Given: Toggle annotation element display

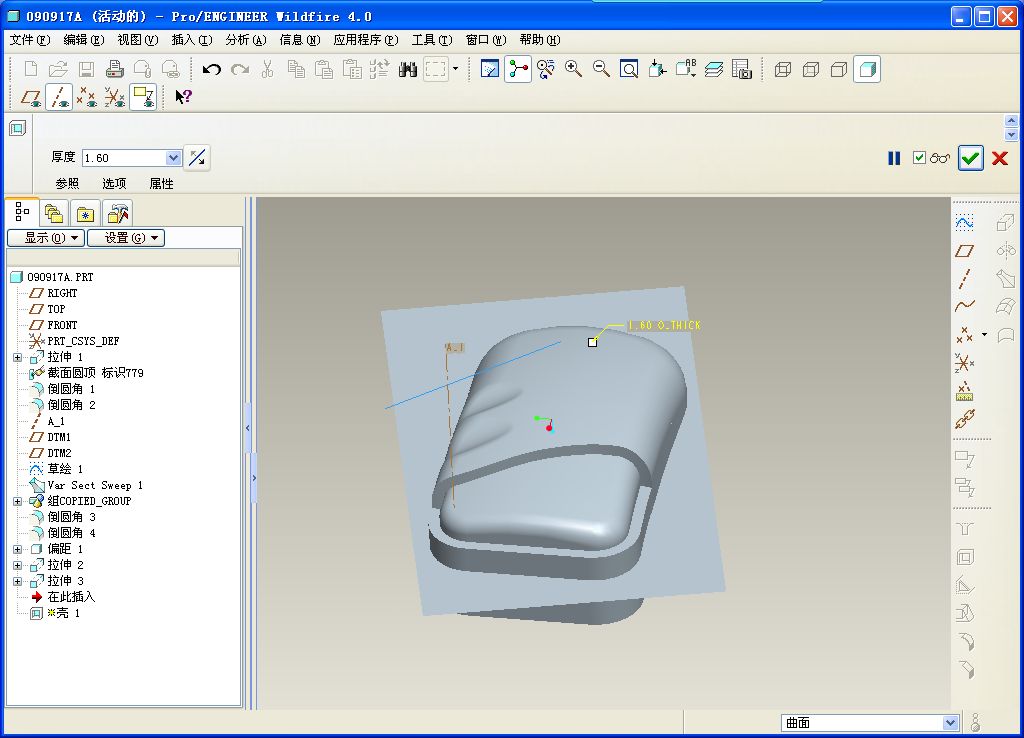Looking at the screenshot, I should (143, 97).
